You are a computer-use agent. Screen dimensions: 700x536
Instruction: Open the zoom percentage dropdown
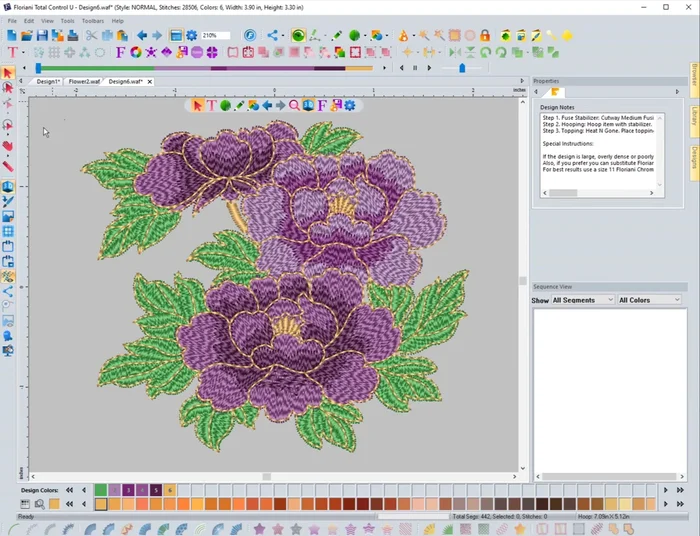(216, 36)
